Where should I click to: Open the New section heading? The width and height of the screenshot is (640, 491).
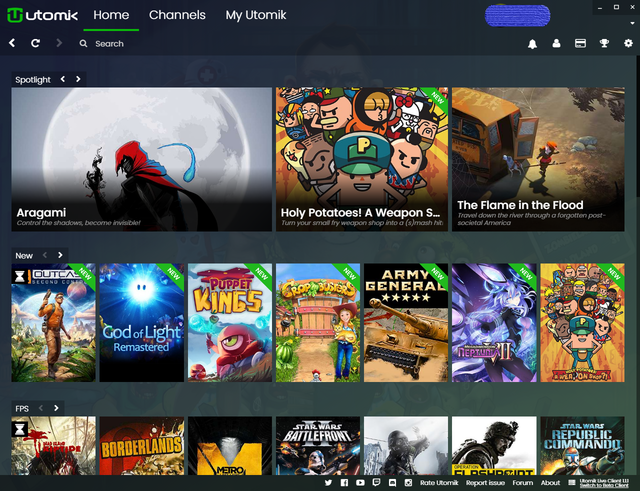(24, 255)
